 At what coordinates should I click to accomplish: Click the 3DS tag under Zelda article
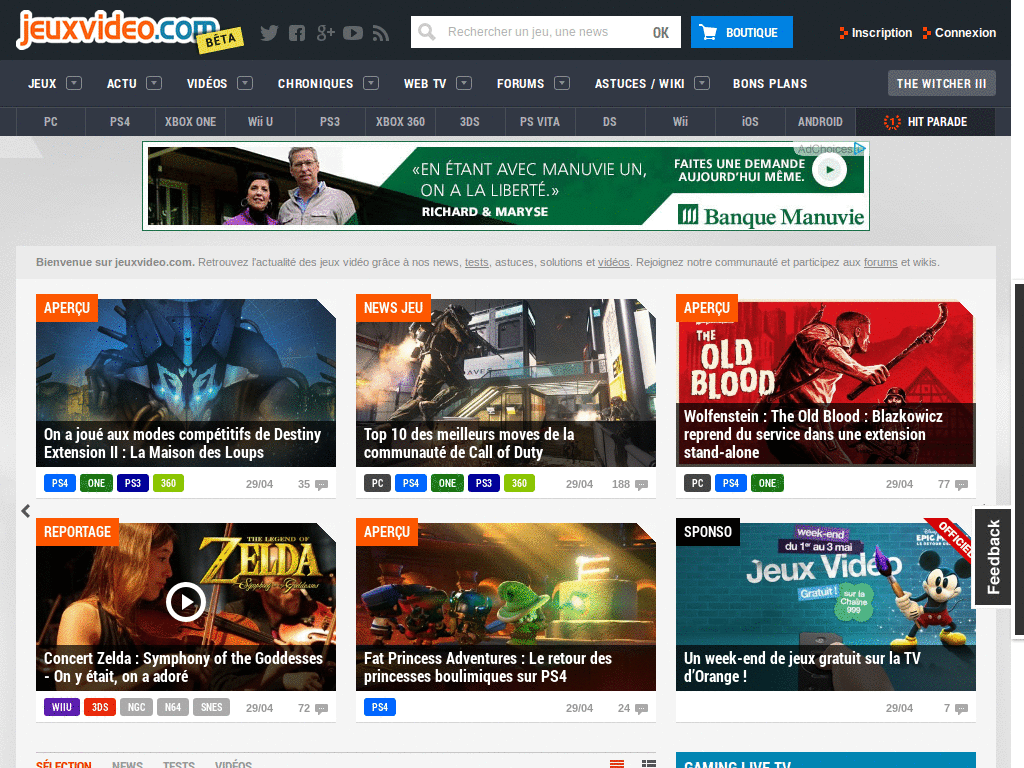tap(100, 707)
